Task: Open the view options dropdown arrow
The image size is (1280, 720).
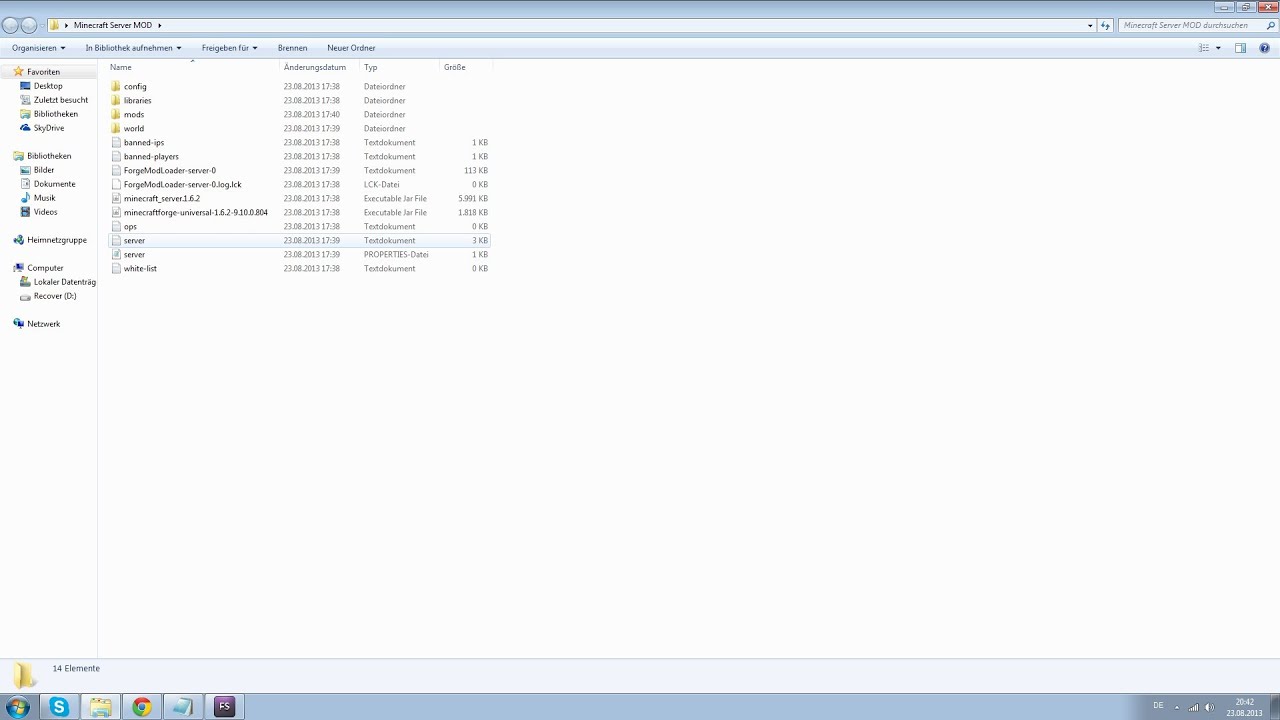Action: (x=1218, y=48)
